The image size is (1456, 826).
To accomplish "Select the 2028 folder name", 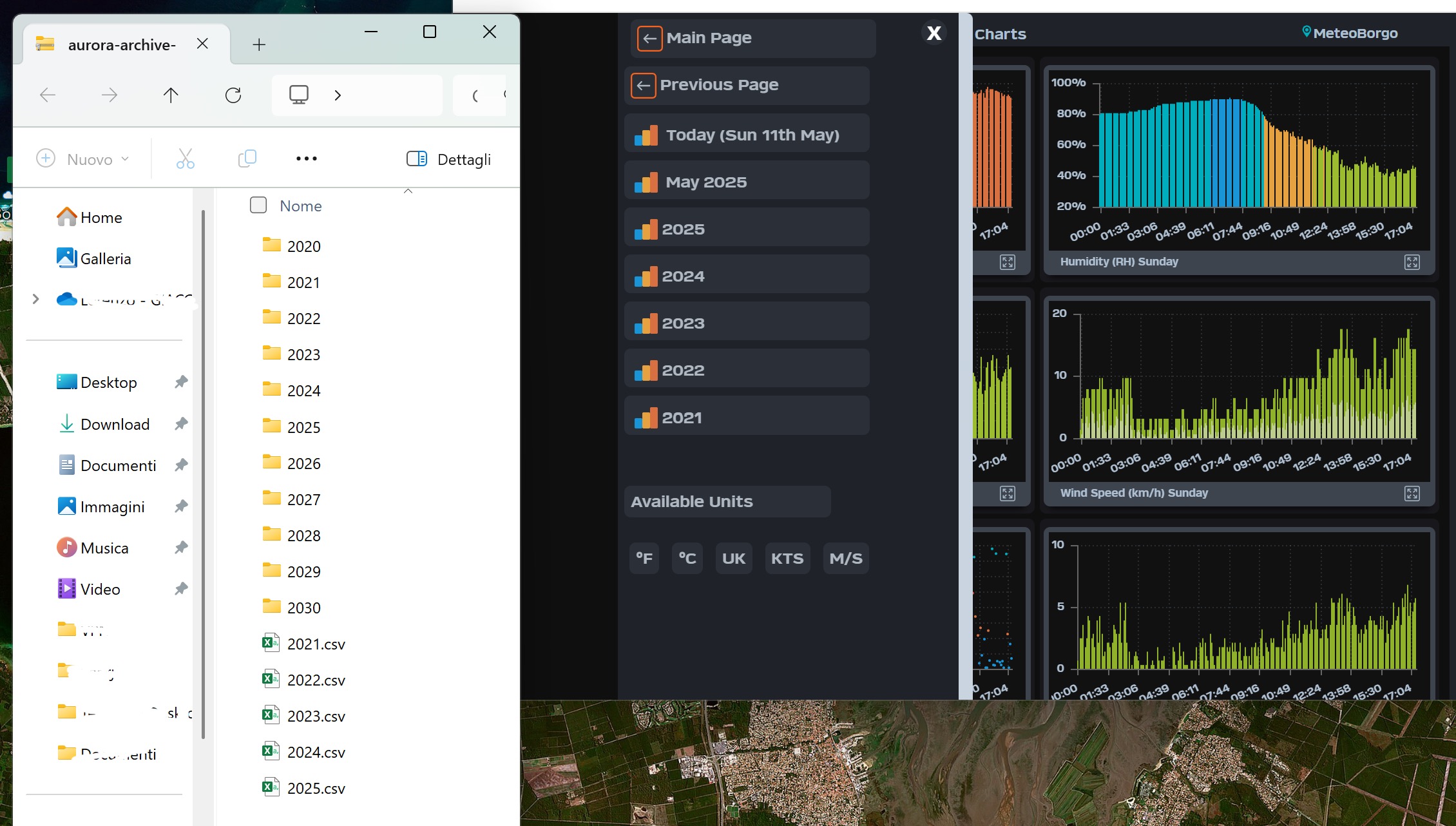I will pos(304,535).
